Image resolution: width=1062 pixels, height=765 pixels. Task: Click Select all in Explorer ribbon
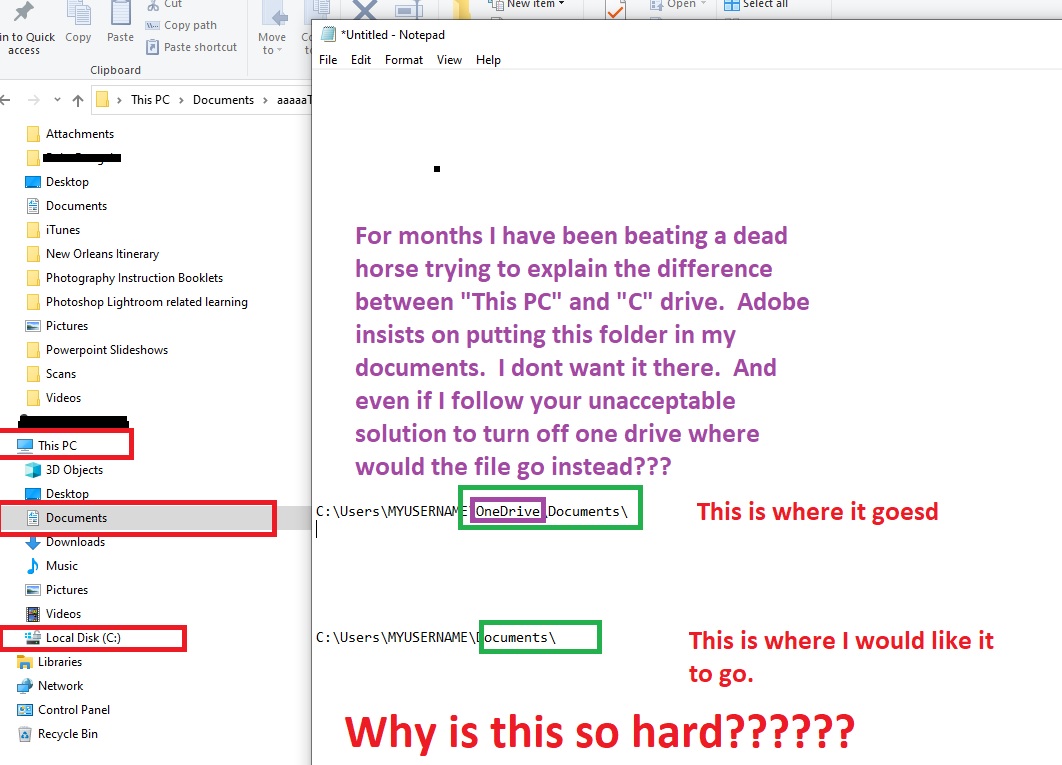(x=756, y=5)
